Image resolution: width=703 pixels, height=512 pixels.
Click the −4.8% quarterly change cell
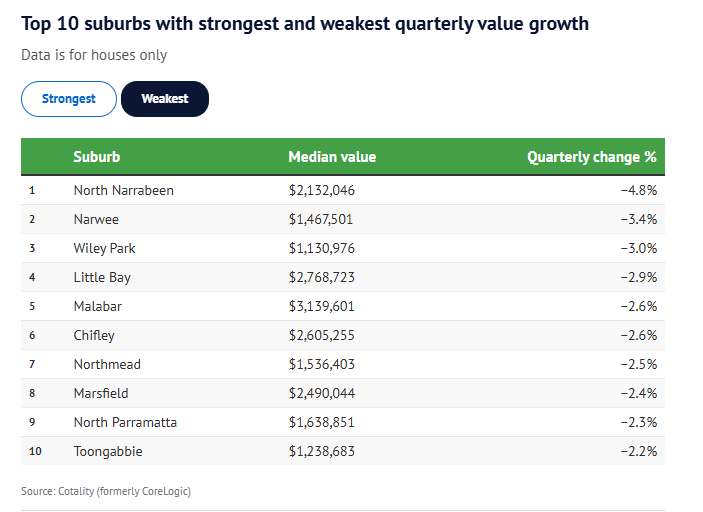point(639,191)
